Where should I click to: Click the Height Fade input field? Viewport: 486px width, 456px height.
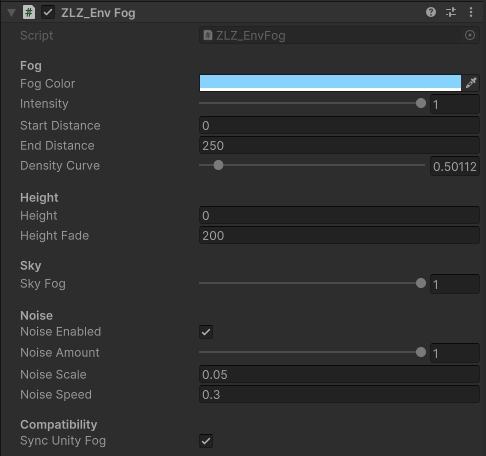[339, 235]
